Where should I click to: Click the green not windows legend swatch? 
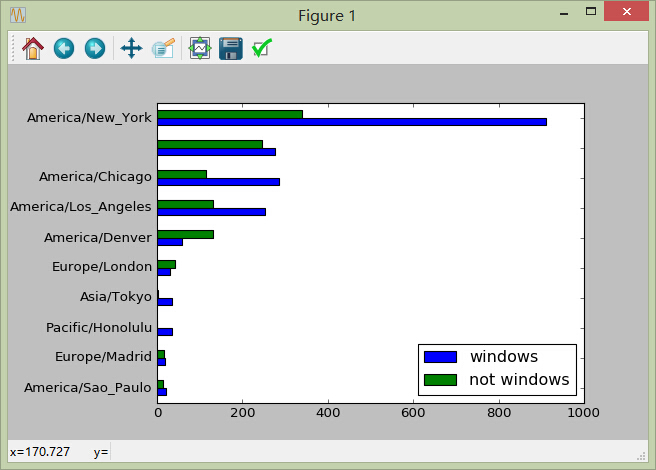(x=440, y=380)
